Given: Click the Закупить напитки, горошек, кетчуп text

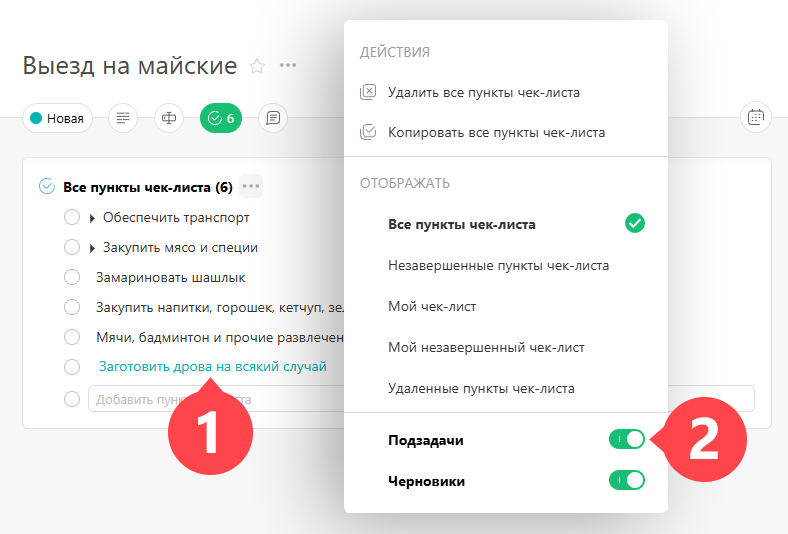Looking at the screenshot, I should pos(220,307).
